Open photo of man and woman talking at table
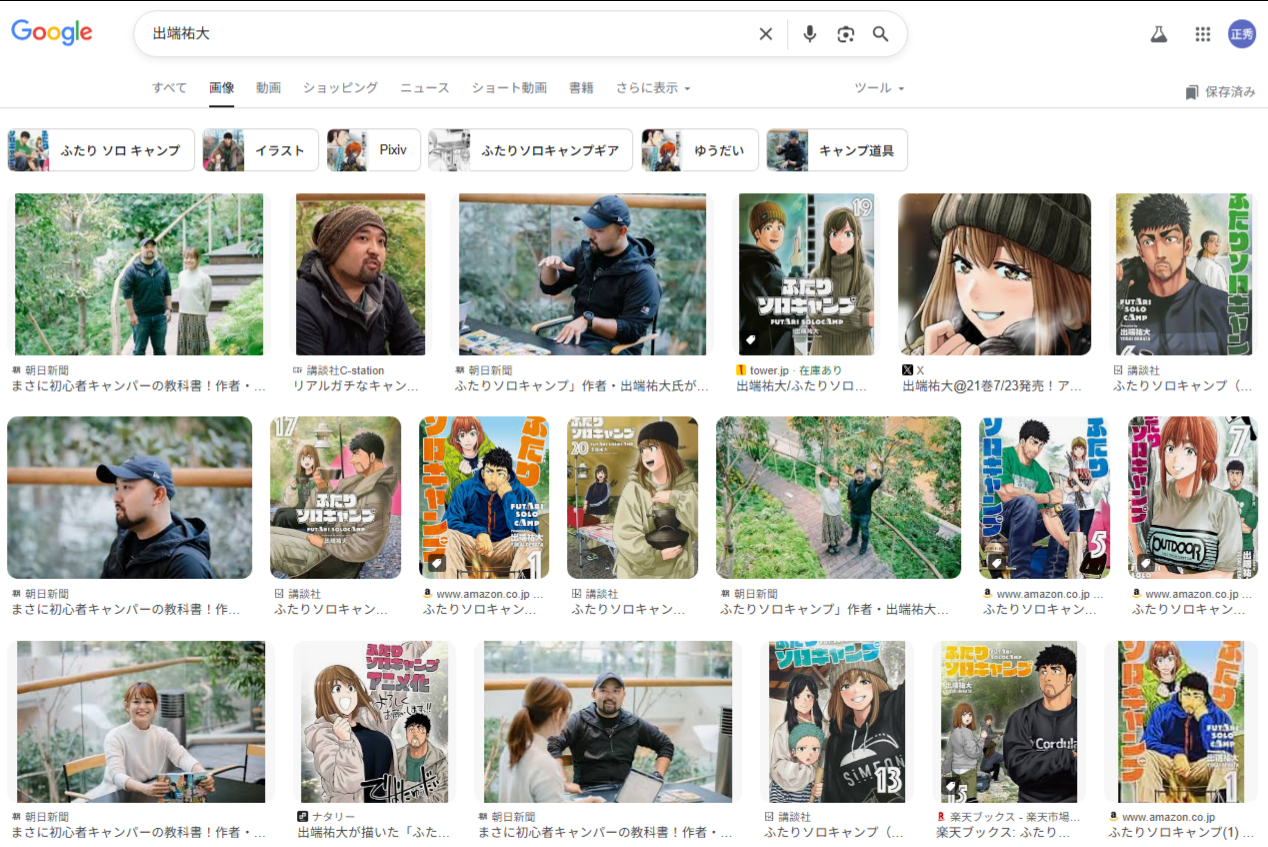The width and height of the screenshot is (1268, 847). point(608,722)
